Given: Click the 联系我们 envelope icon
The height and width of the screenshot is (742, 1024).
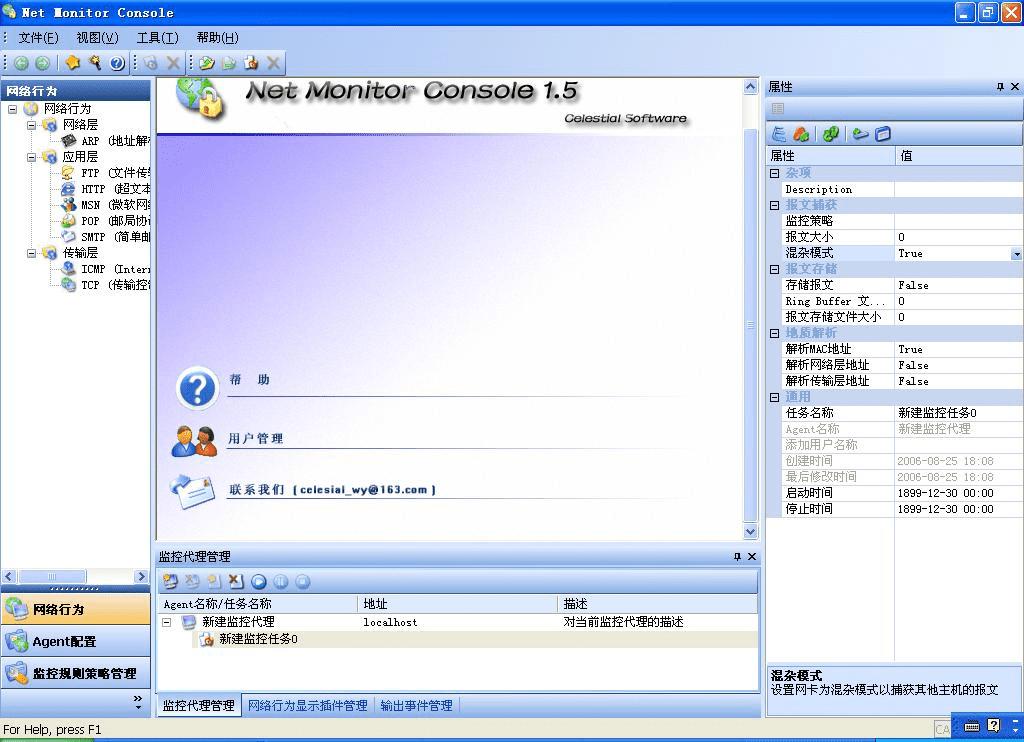Looking at the screenshot, I should click(x=193, y=491).
